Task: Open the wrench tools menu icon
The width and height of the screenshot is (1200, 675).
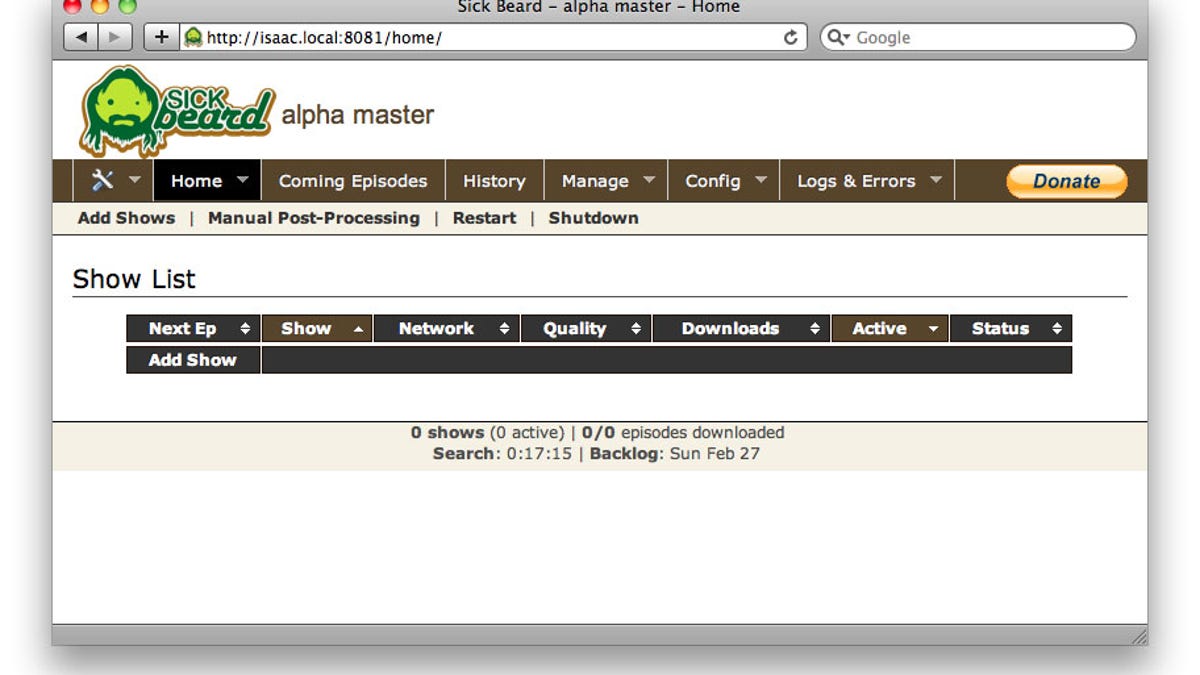Action: point(102,180)
